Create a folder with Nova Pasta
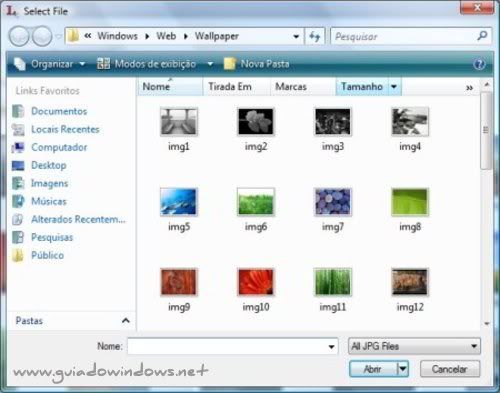 (x=257, y=64)
